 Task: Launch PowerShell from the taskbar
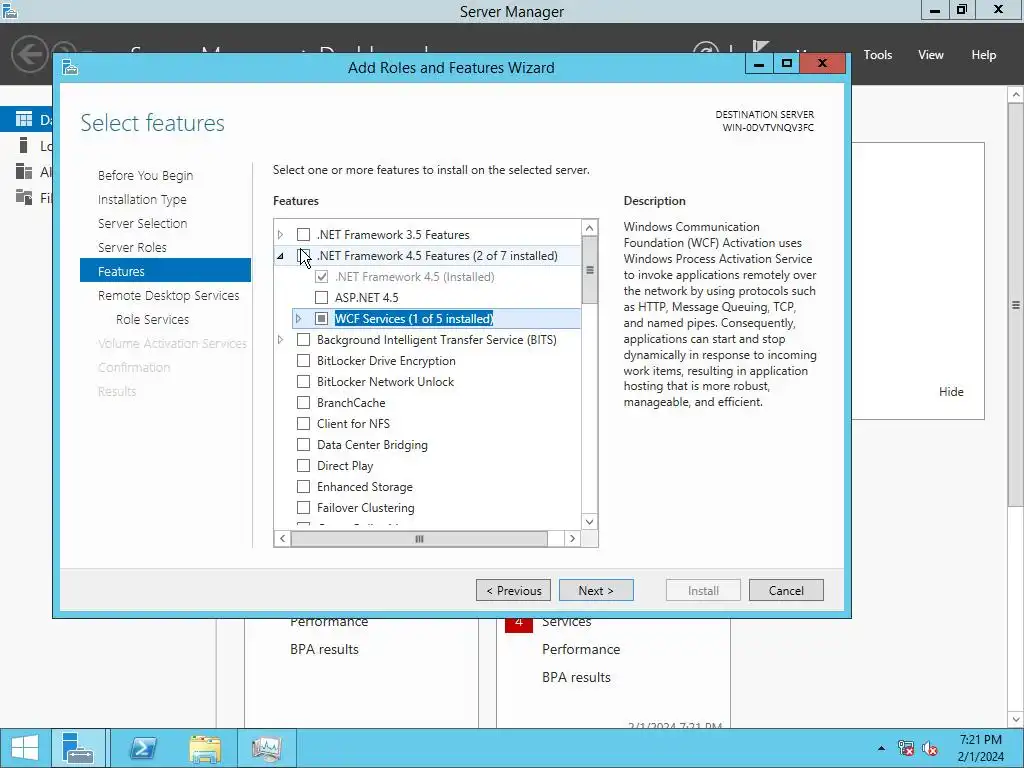pos(143,748)
